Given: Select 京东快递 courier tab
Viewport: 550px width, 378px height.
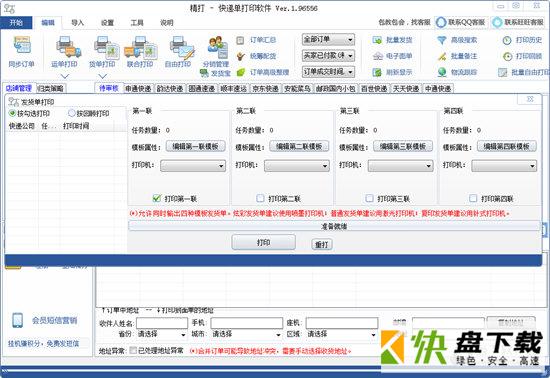Looking at the screenshot, I should [x=265, y=89].
